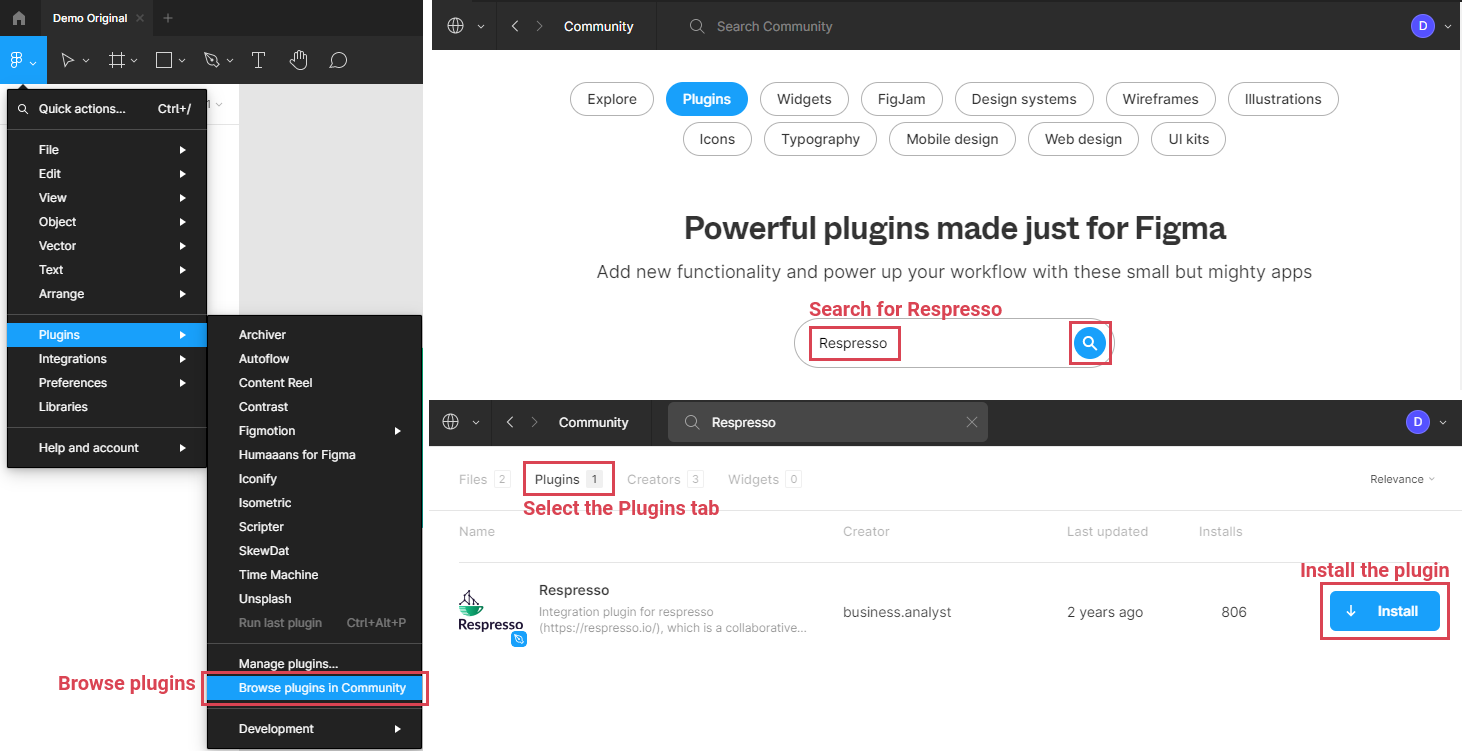Image resolution: width=1462 pixels, height=751 pixels.
Task: Select the Plugins menu item
Action: pos(107,335)
